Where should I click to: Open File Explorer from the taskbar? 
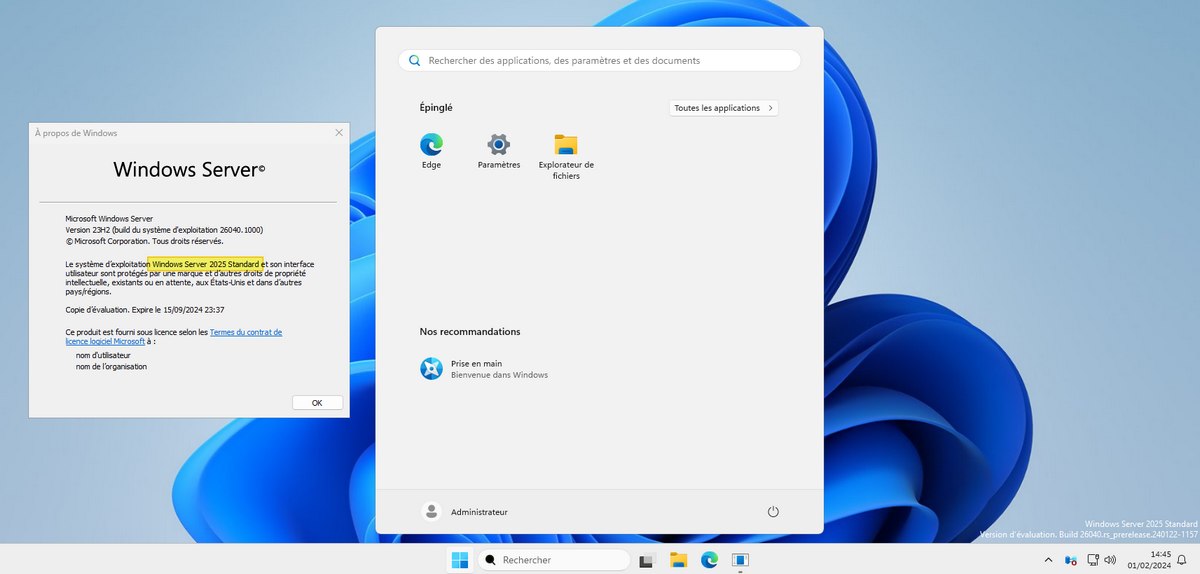[x=678, y=560]
